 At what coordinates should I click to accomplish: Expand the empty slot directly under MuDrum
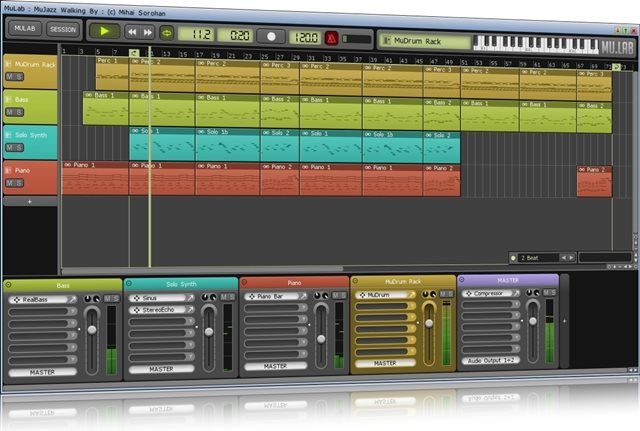[412, 306]
